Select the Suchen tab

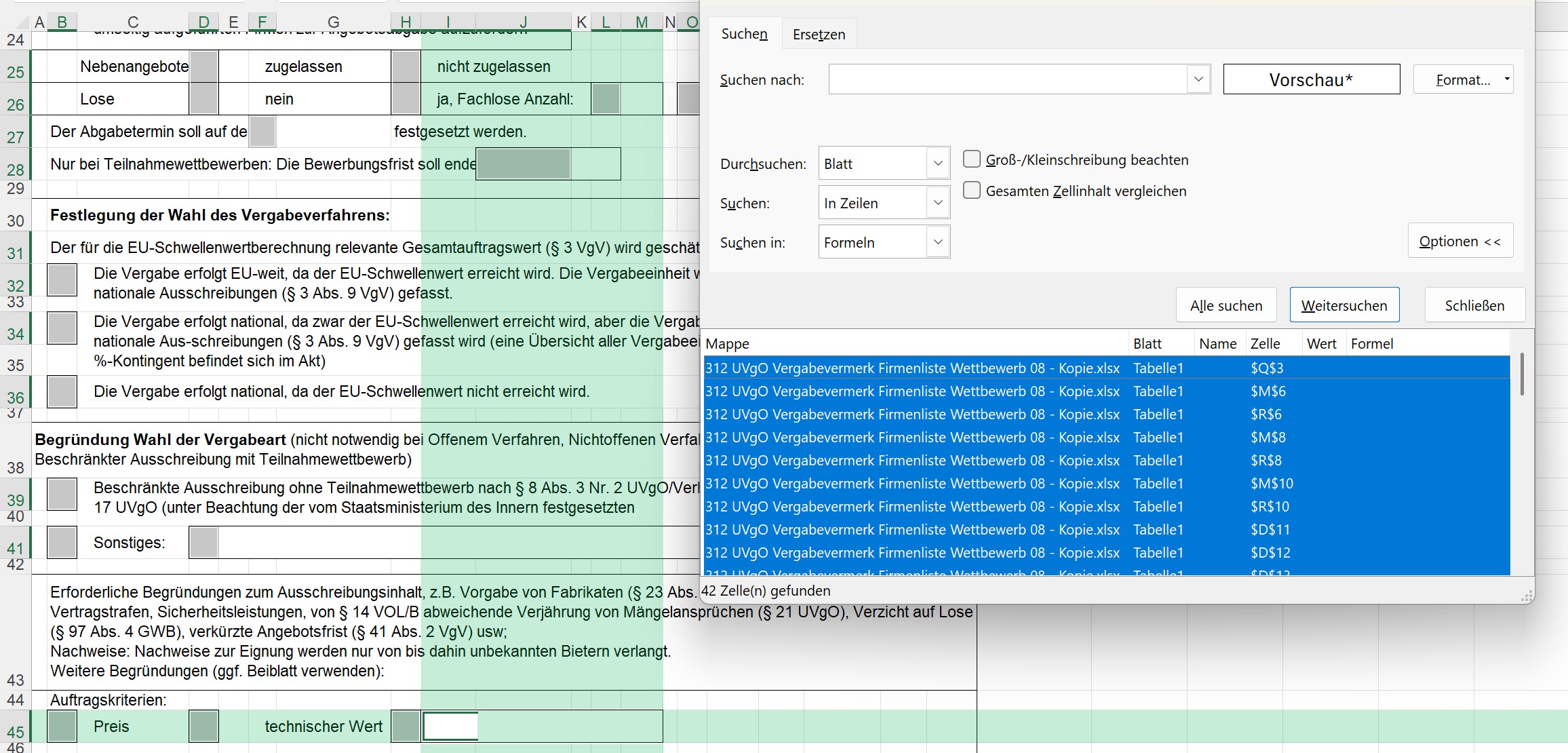(x=744, y=34)
